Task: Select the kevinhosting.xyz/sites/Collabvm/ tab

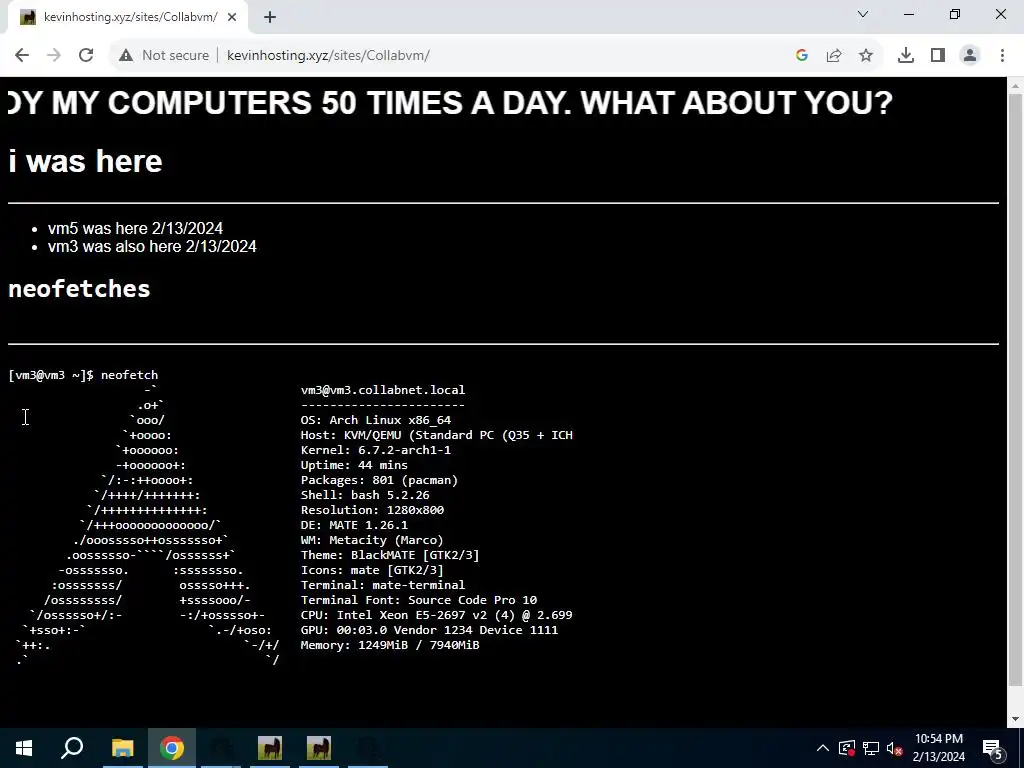Action: tap(128, 17)
